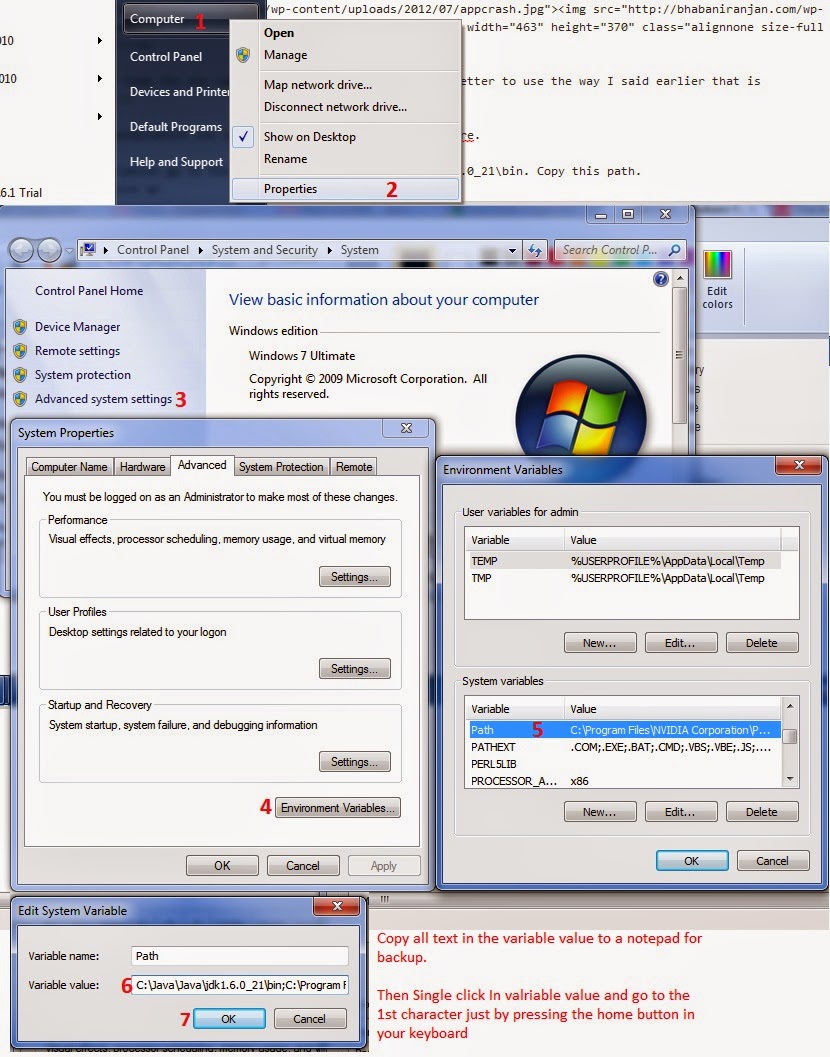Click the Variable name input field
The image size is (830, 1057).
click(x=240, y=956)
